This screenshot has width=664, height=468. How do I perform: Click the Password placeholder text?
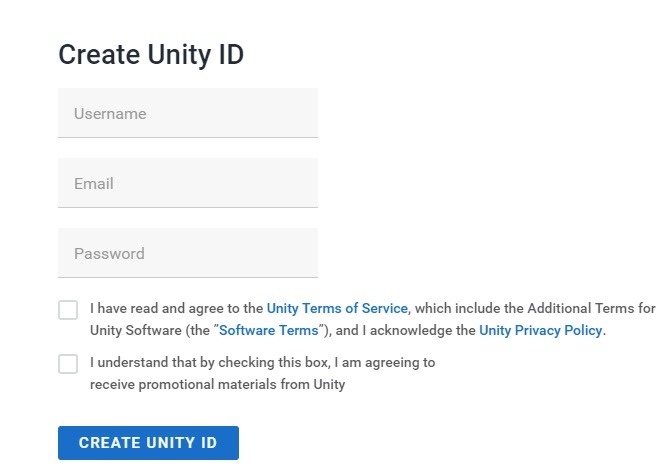(x=109, y=254)
